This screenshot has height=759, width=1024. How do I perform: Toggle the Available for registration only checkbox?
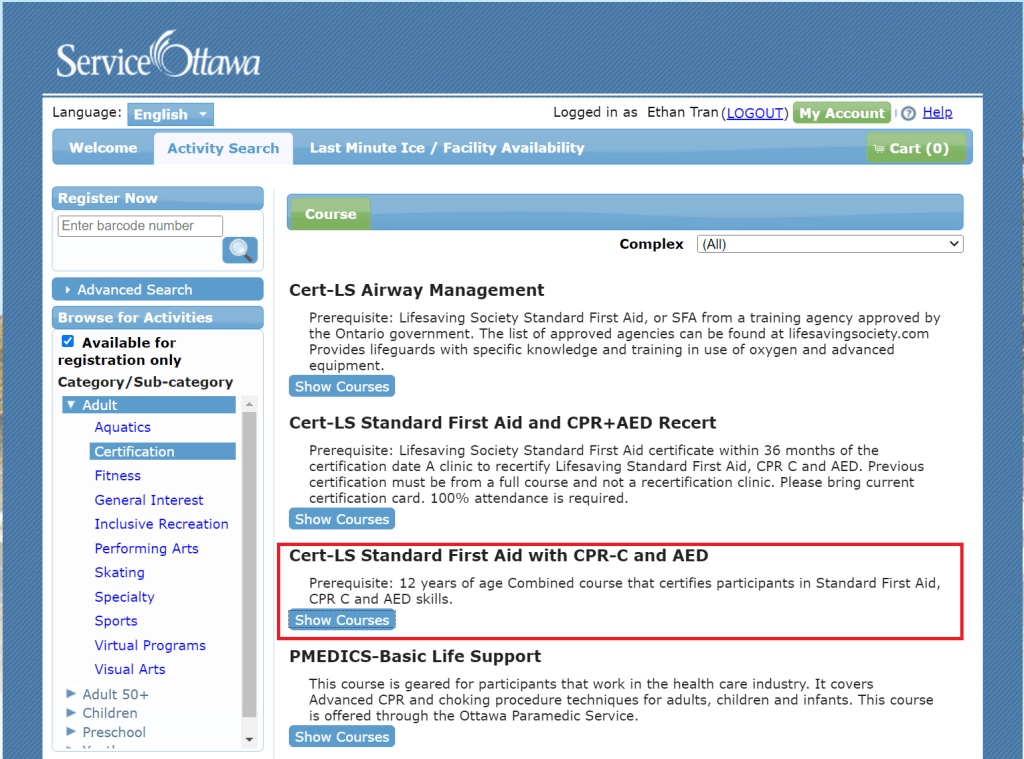68,342
